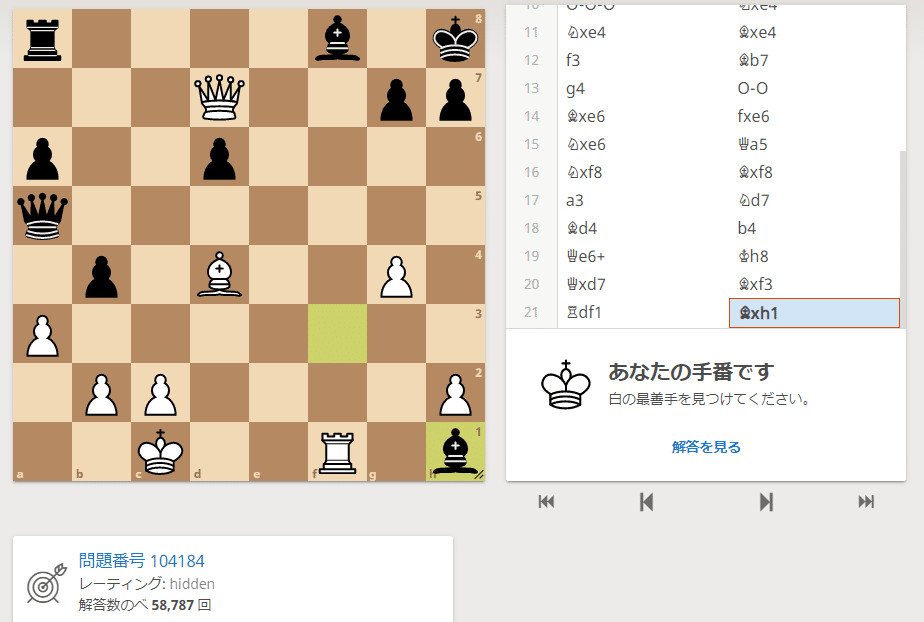
Task: View the solution via 解答を見る link
Action: tap(706, 447)
